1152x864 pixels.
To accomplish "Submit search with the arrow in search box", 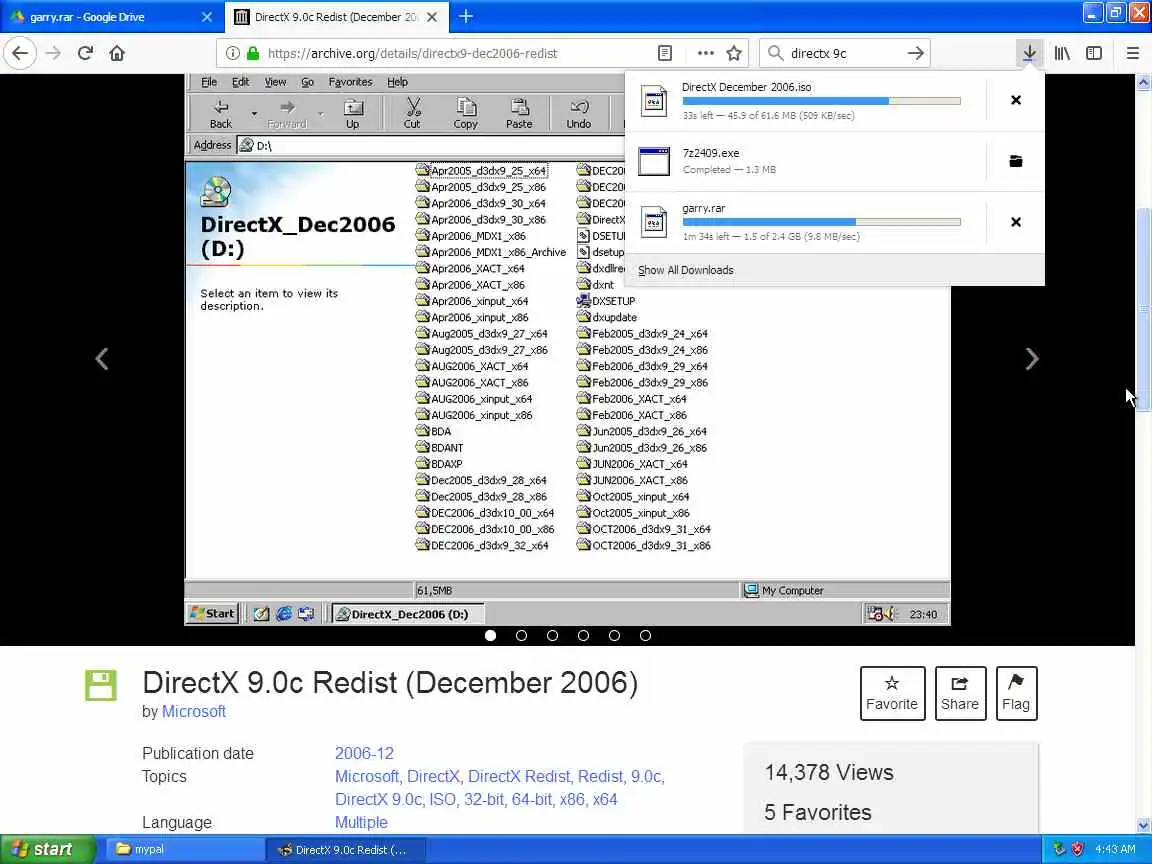I will coord(915,53).
